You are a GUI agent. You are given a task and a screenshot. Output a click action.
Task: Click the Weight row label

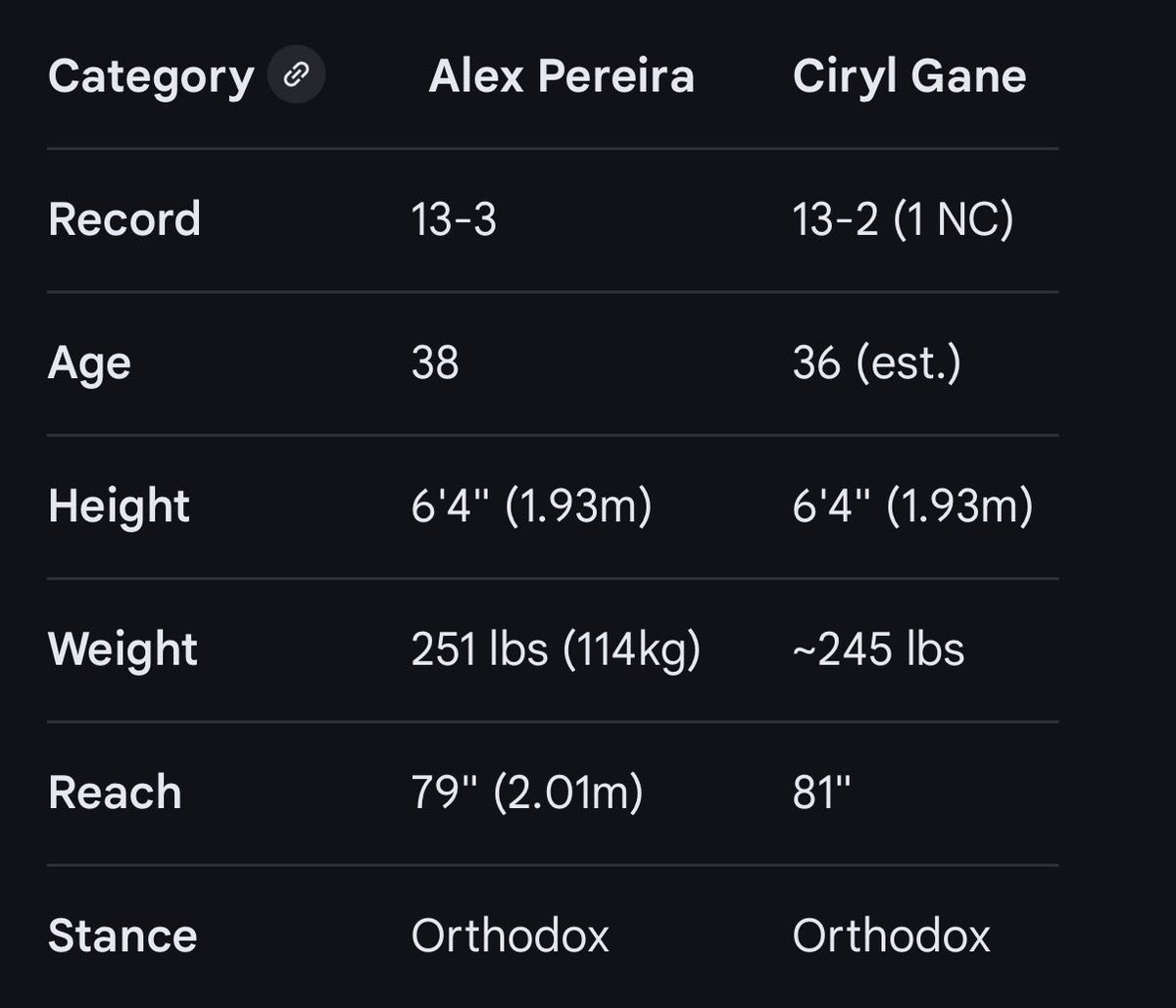tap(122, 650)
